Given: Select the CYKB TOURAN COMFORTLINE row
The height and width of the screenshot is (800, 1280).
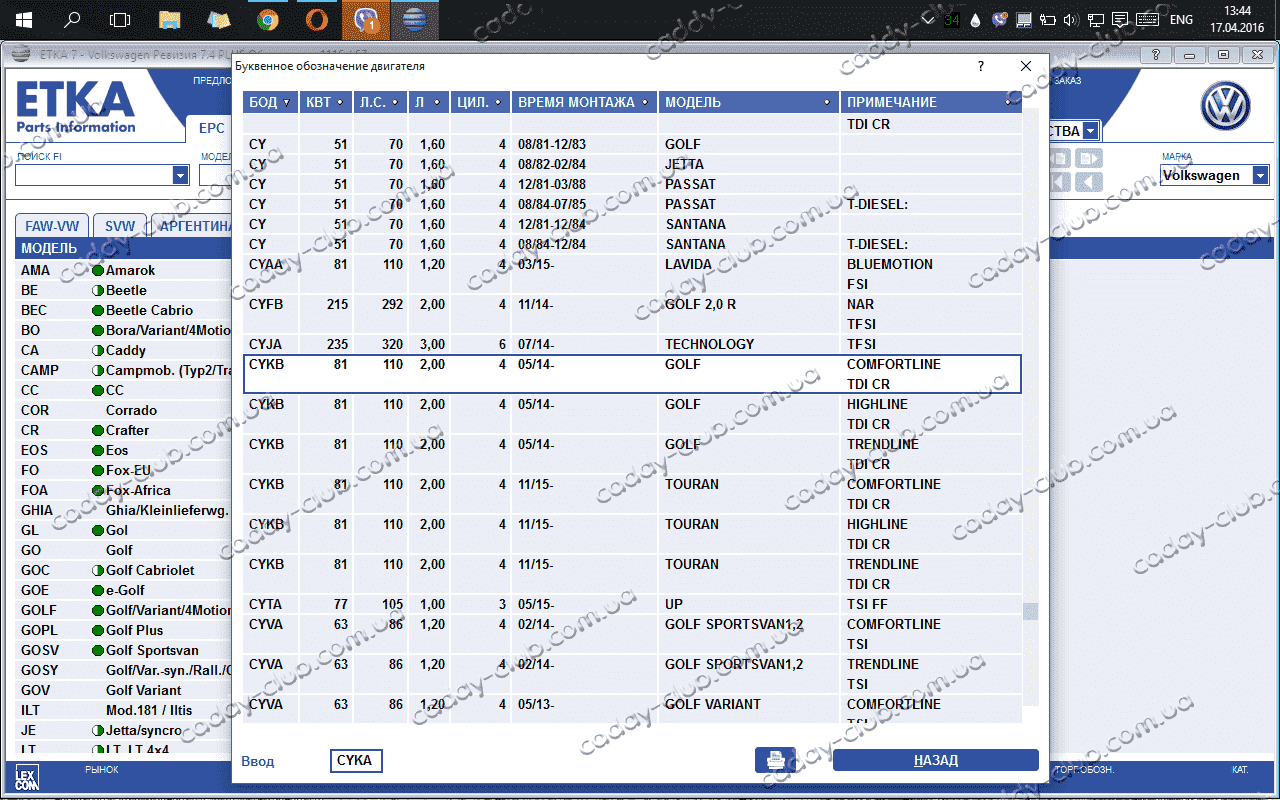Looking at the screenshot, I should pyautogui.click(x=632, y=494).
